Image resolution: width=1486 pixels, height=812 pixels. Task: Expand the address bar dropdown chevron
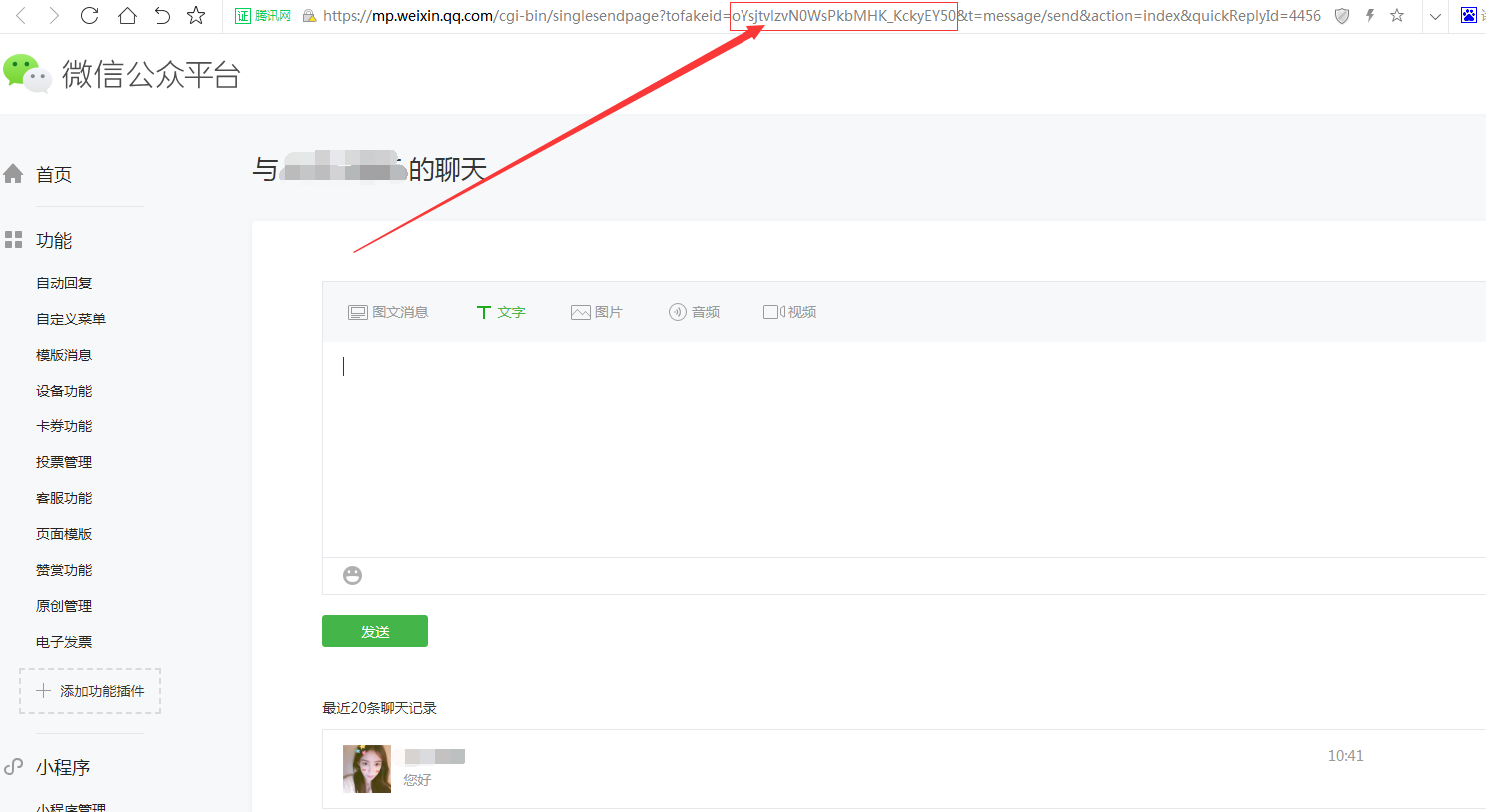point(1435,17)
